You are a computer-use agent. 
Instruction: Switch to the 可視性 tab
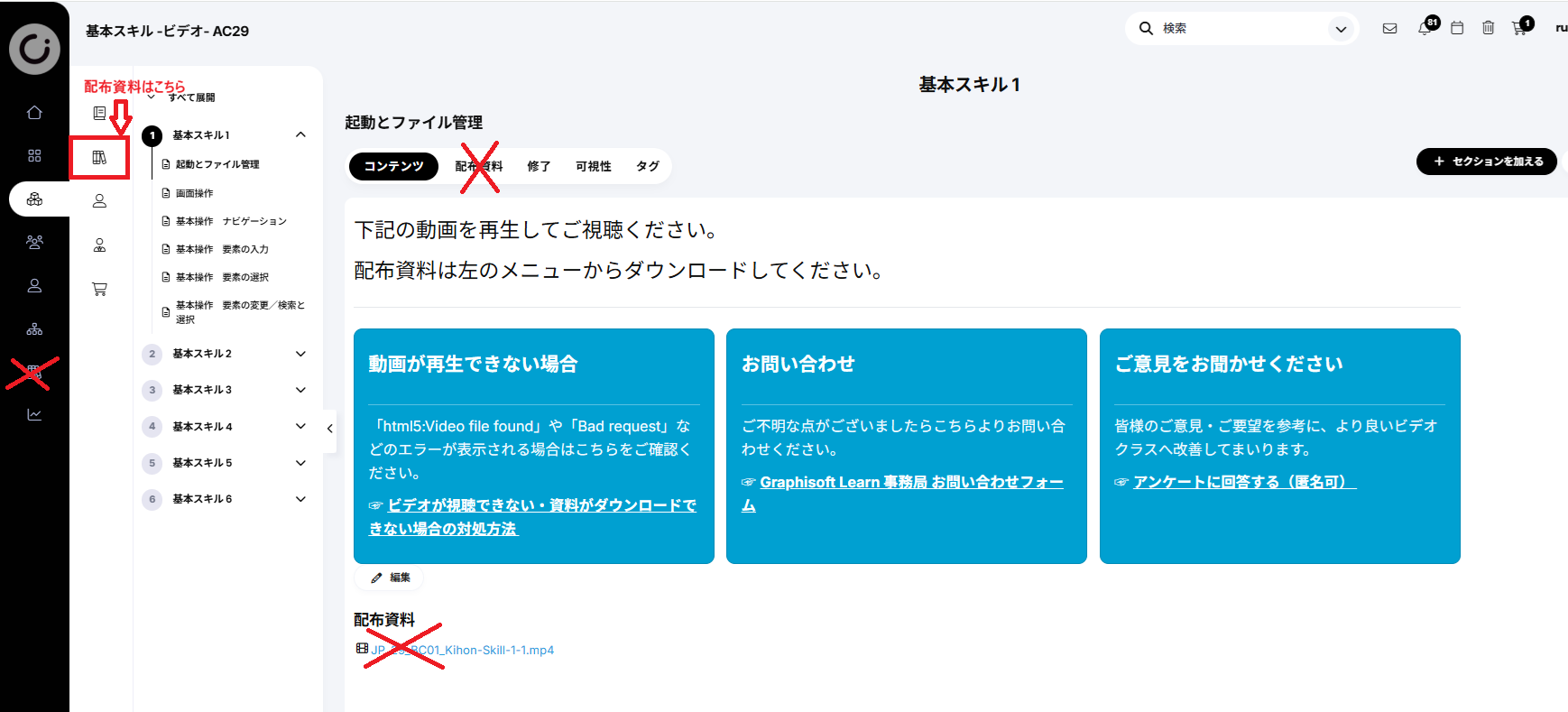pyautogui.click(x=593, y=166)
